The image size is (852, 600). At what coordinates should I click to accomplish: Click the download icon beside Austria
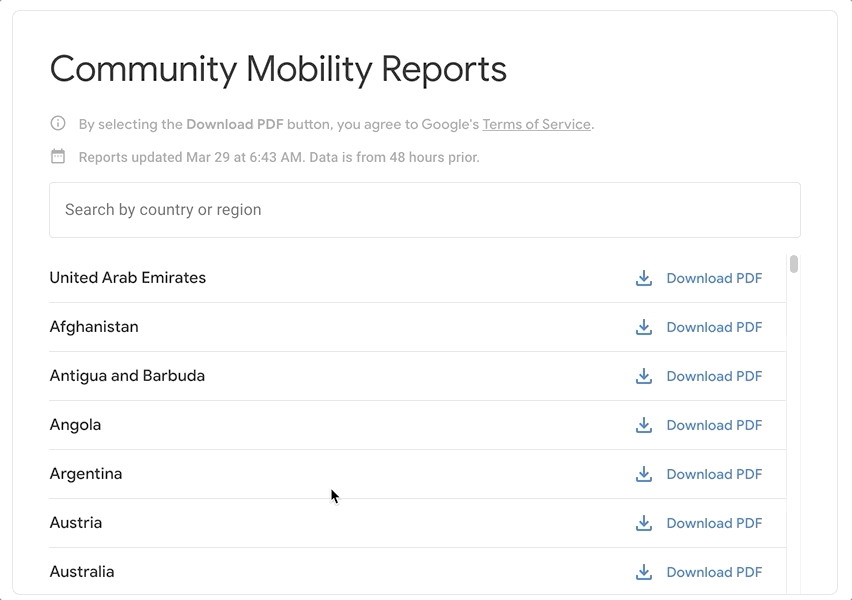[644, 523]
